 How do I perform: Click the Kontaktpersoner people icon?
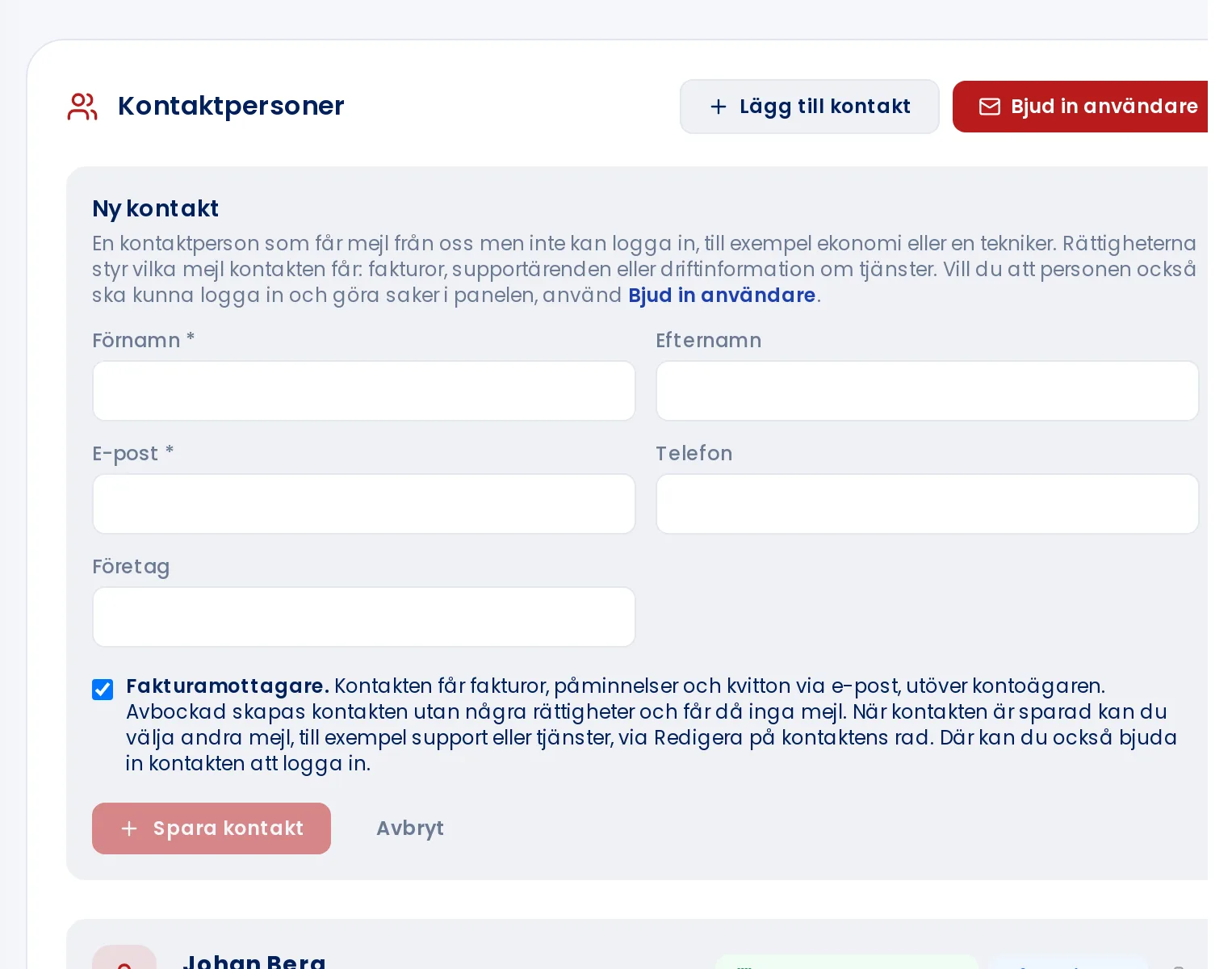82,107
